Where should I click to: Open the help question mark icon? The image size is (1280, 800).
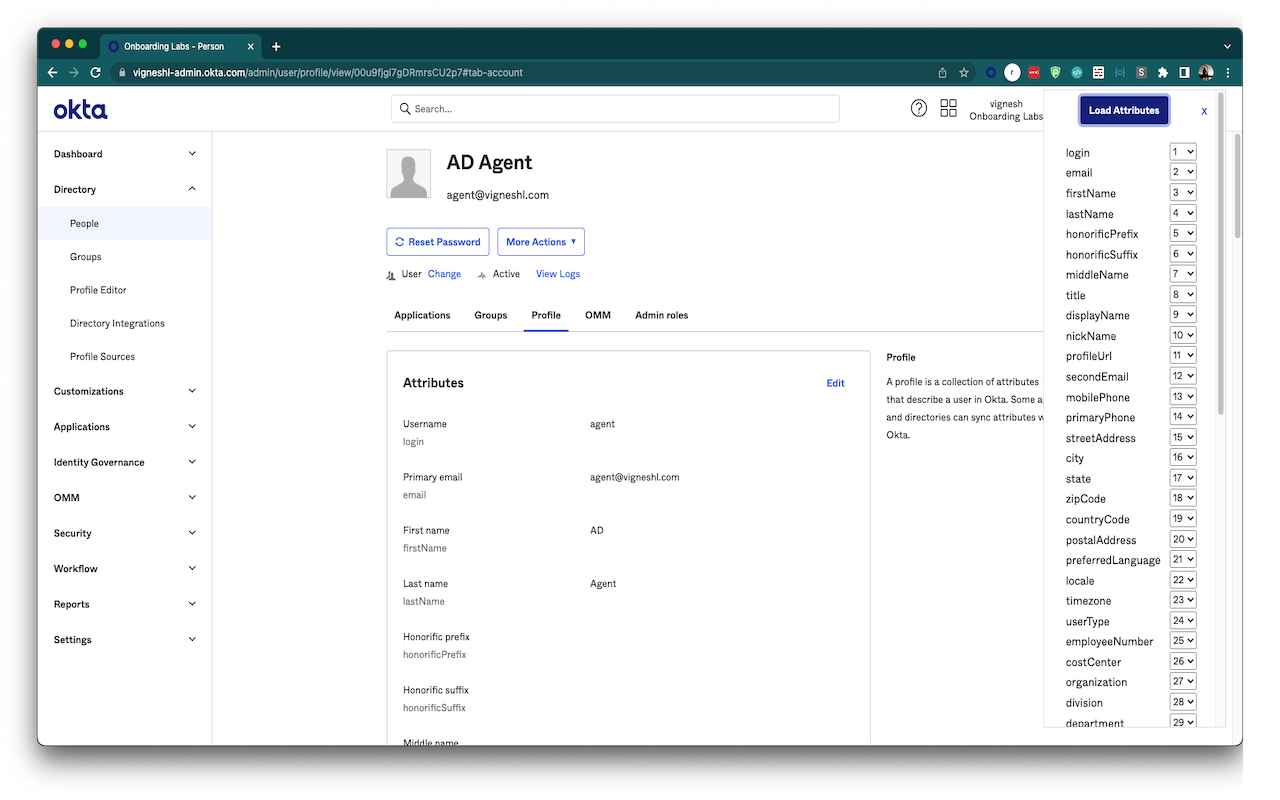(x=919, y=108)
